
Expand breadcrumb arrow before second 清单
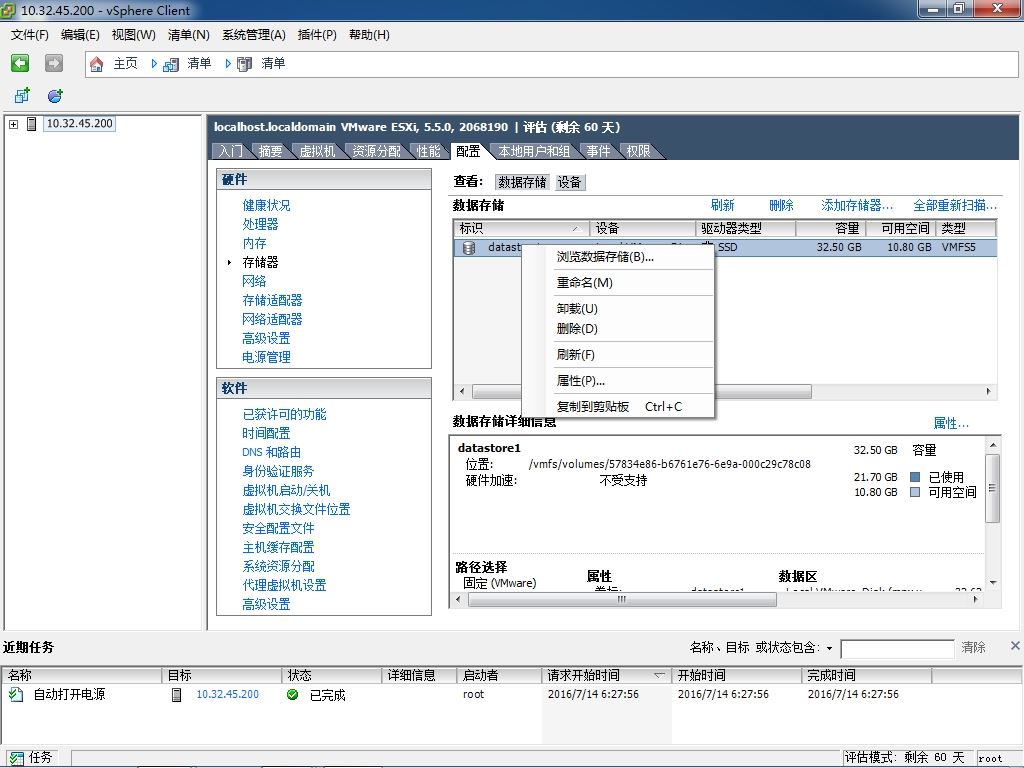pos(228,63)
